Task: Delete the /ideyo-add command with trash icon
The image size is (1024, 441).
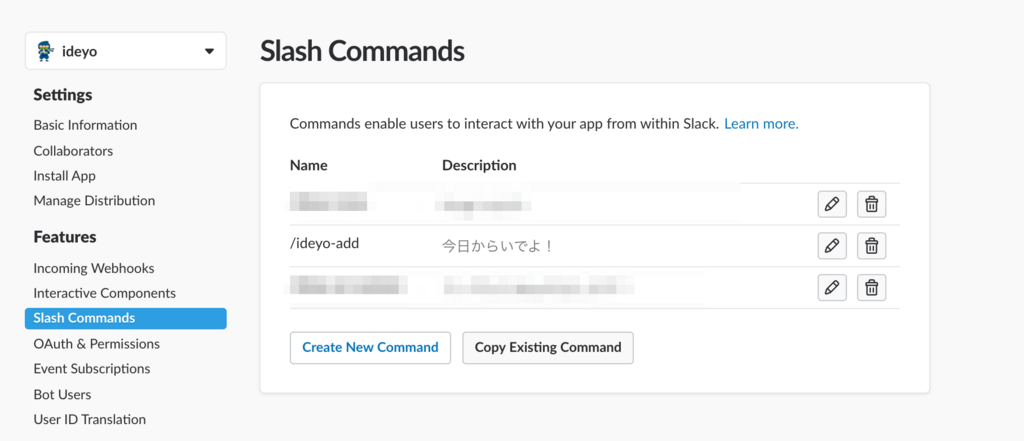Action: pos(871,246)
